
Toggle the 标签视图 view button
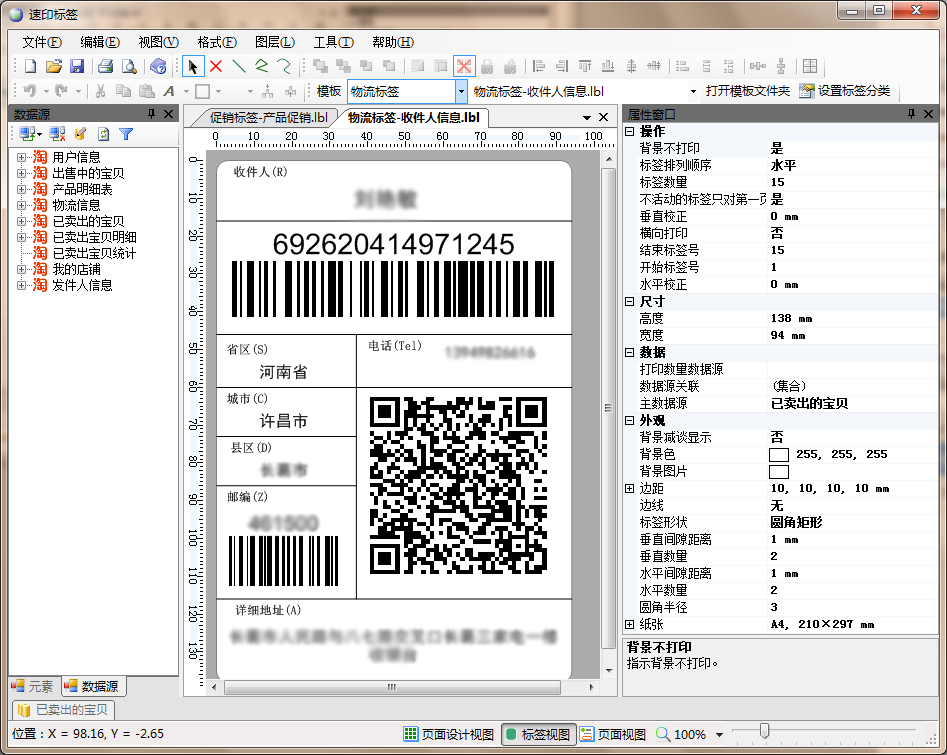pos(539,734)
